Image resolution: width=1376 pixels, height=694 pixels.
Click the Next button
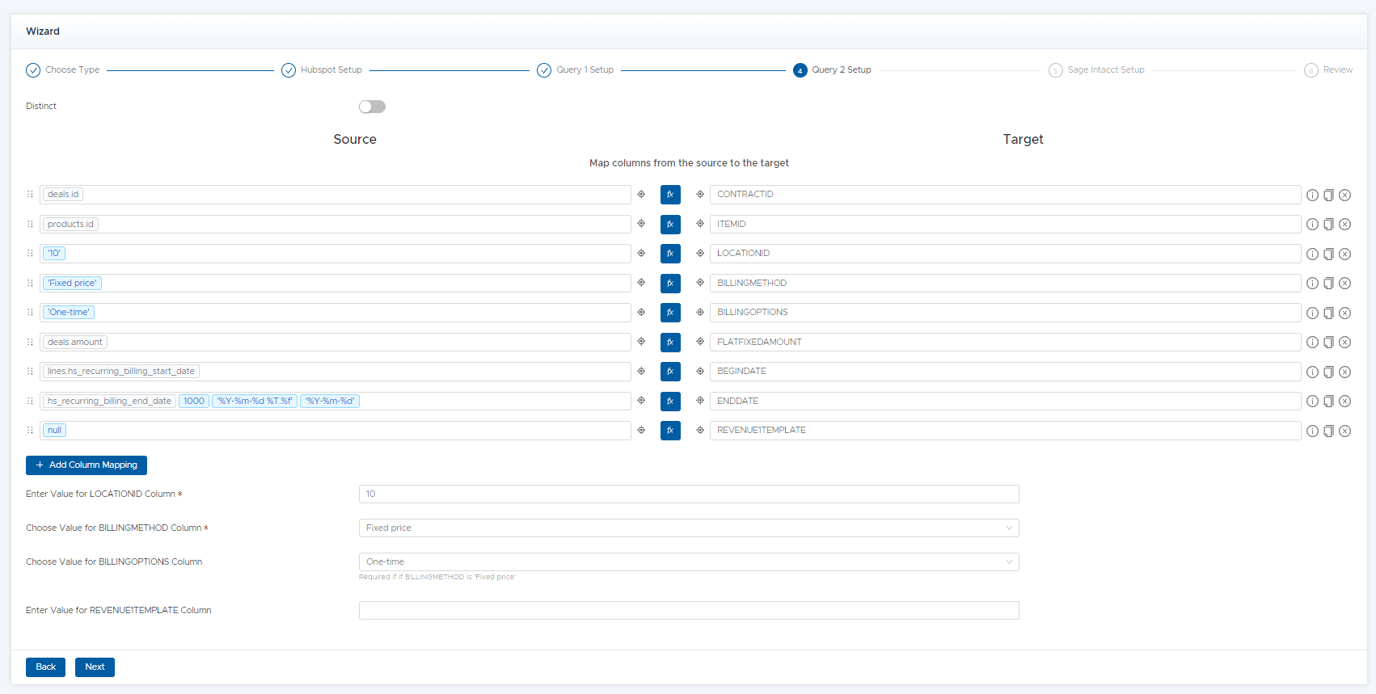point(95,667)
